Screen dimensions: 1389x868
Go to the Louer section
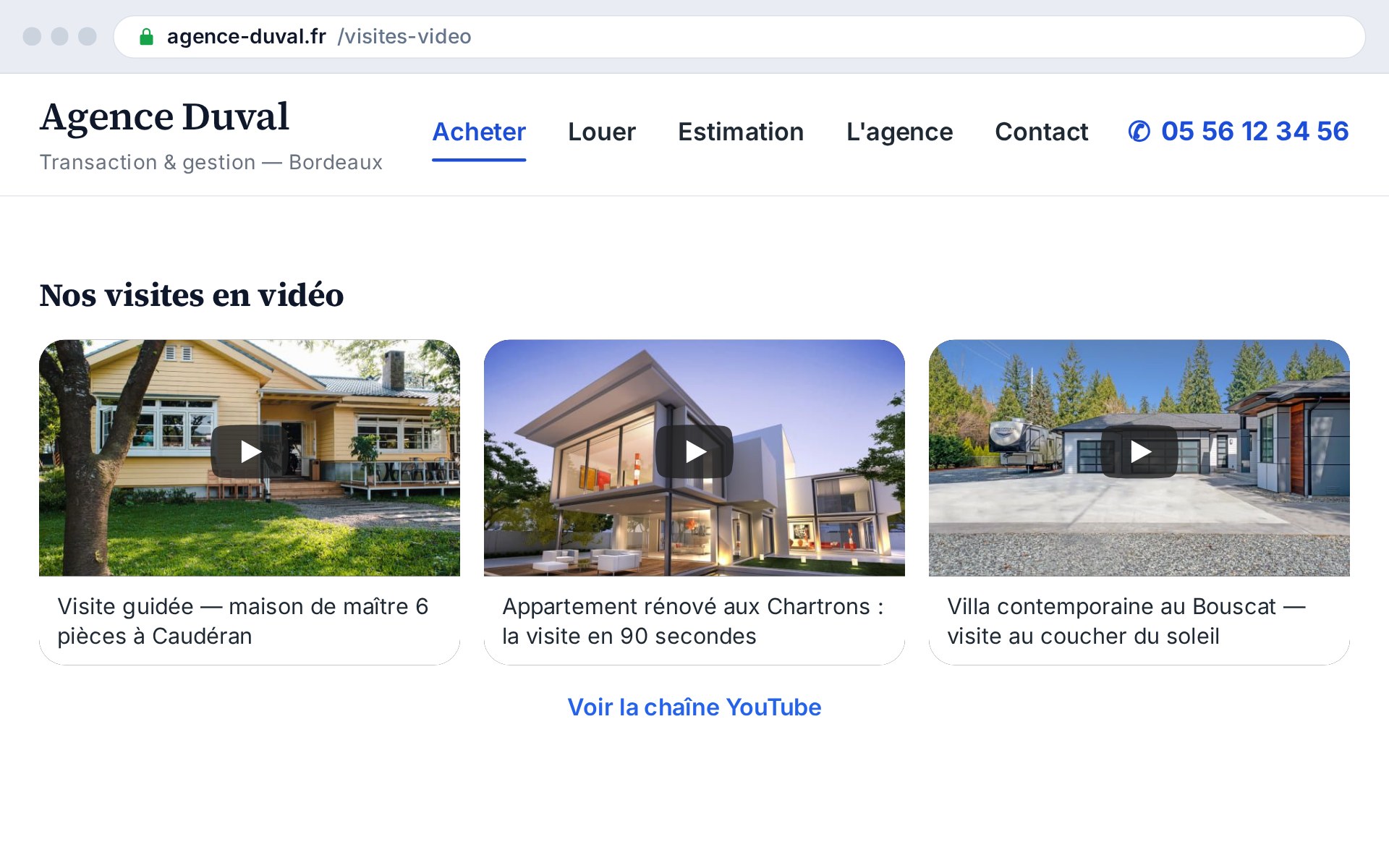pos(602,132)
